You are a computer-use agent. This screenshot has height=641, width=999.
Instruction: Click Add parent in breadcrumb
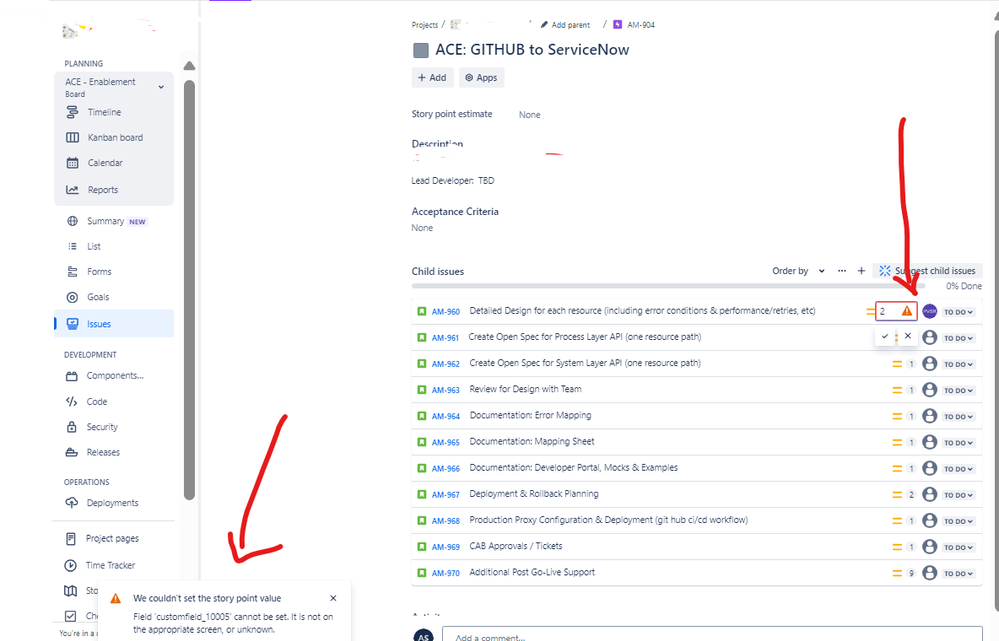(565, 25)
